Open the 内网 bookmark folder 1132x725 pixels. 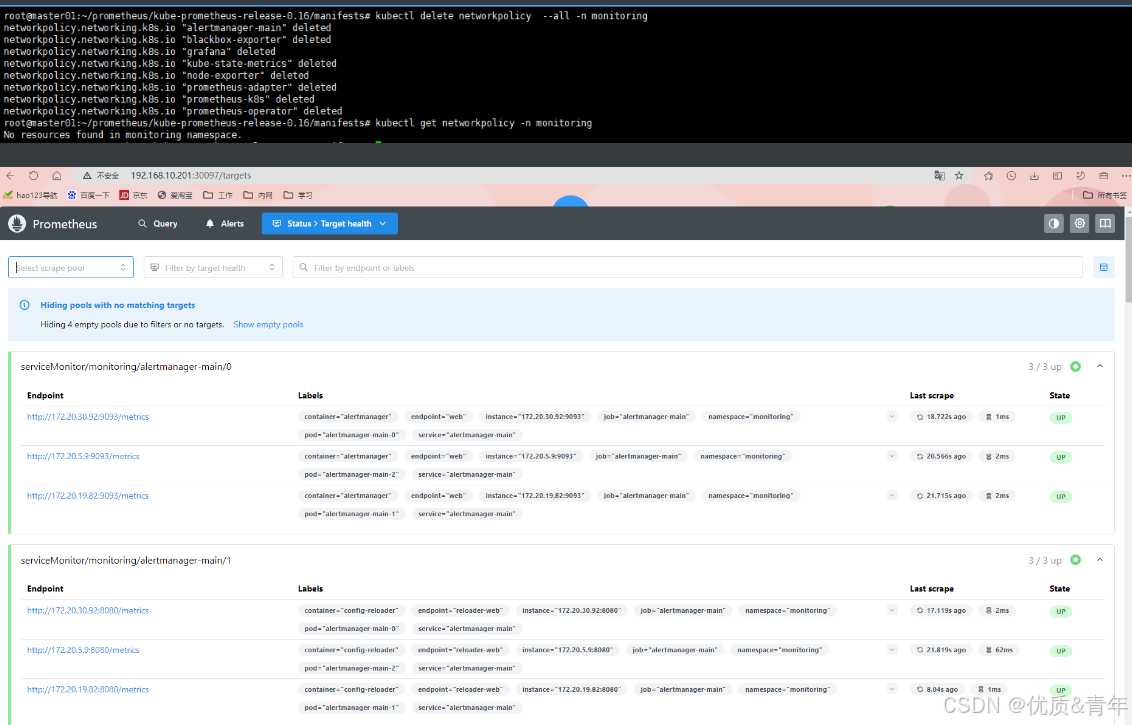pos(258,195)
